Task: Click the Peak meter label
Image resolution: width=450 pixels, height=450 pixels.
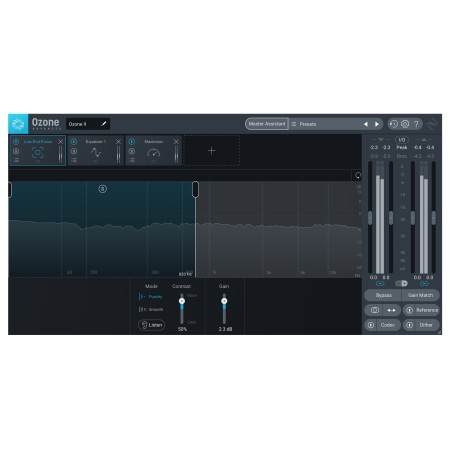Action: 402,147
